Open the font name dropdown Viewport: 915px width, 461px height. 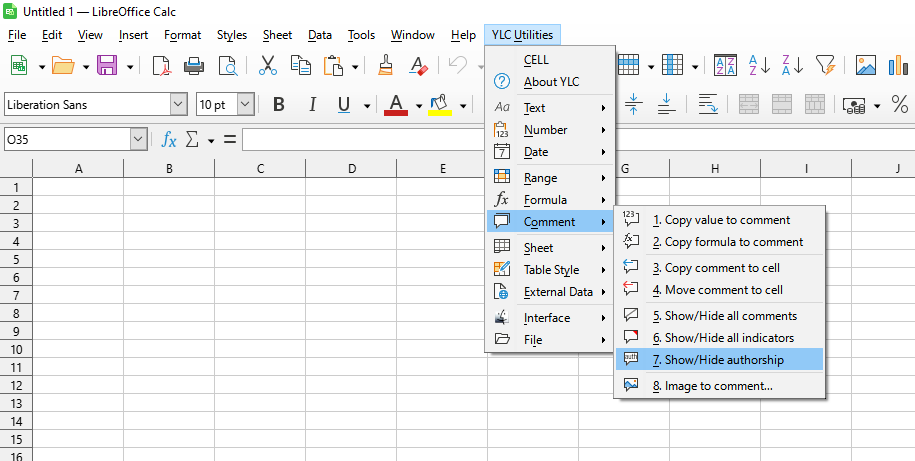point(178,105)
